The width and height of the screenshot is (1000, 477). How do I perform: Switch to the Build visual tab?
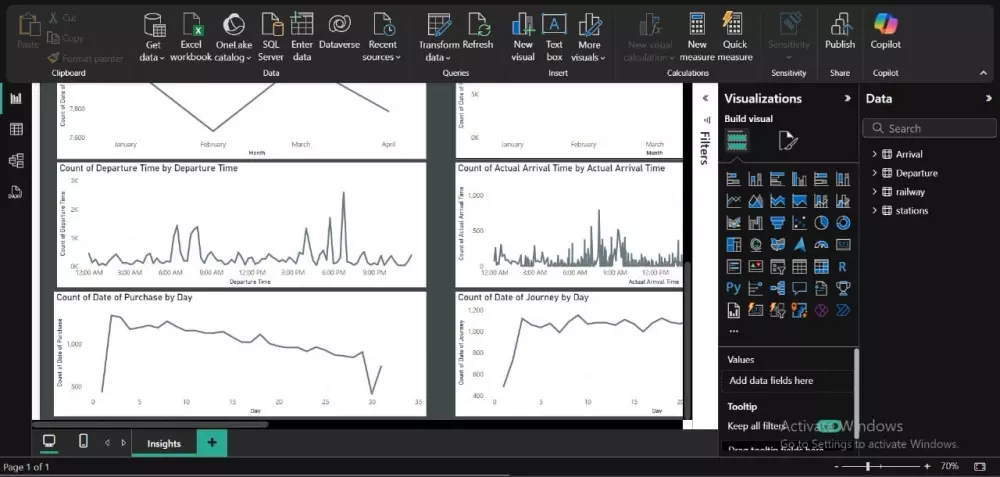tap(736, 140)
